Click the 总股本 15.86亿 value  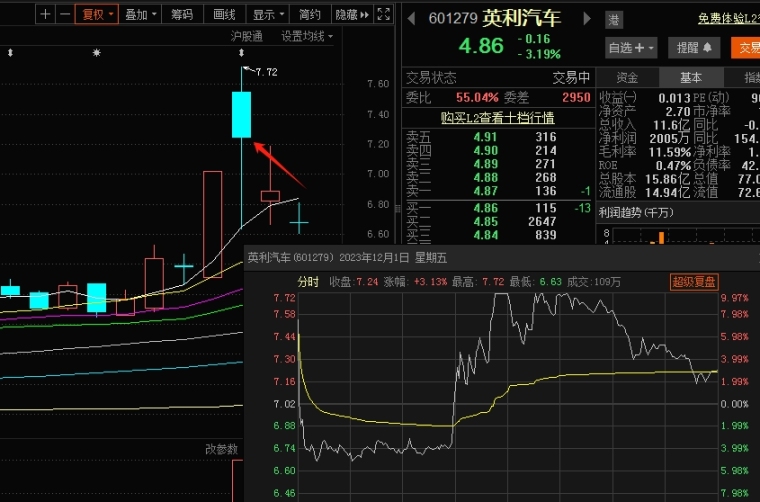pos(667,179)
